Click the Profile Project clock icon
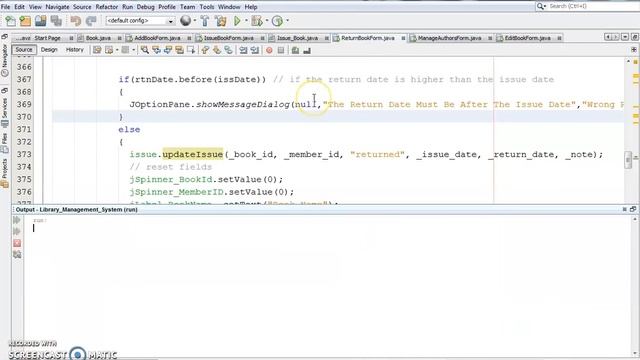The width and height of the screenshot is (640, 360). click(278, 21)
